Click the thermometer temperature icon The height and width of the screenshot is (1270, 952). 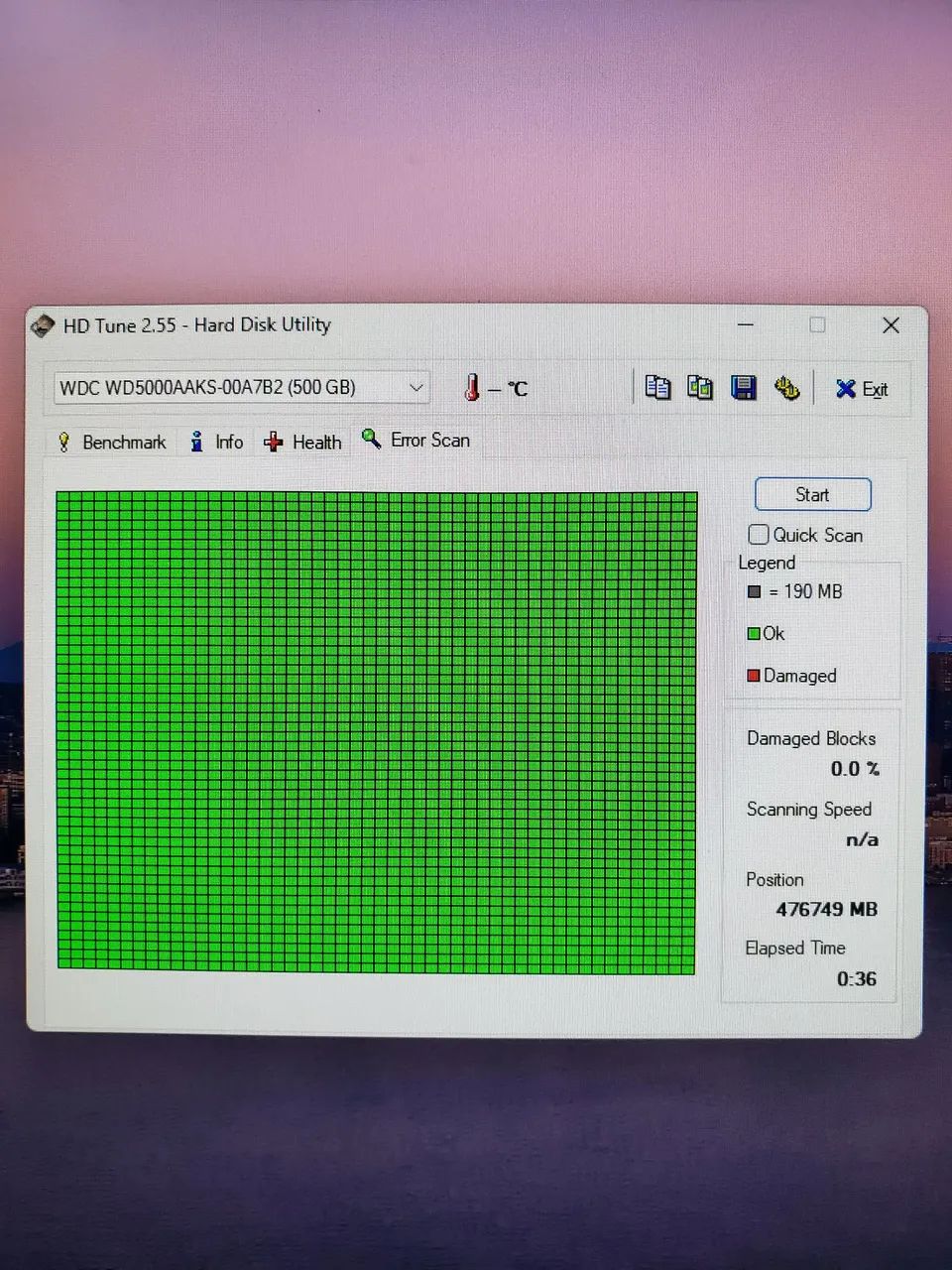[472, 388]
